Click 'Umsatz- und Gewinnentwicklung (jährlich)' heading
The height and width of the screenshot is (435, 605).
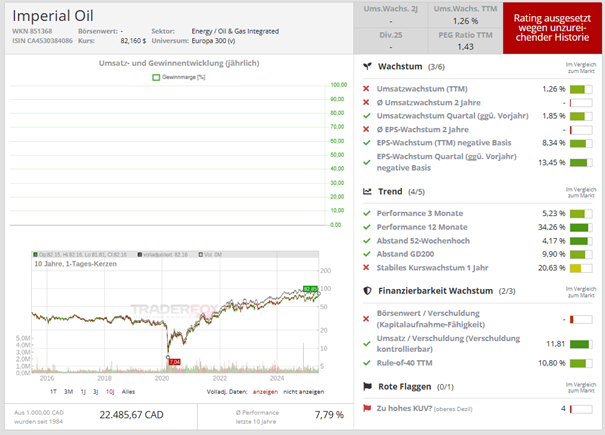coord(179,63)
